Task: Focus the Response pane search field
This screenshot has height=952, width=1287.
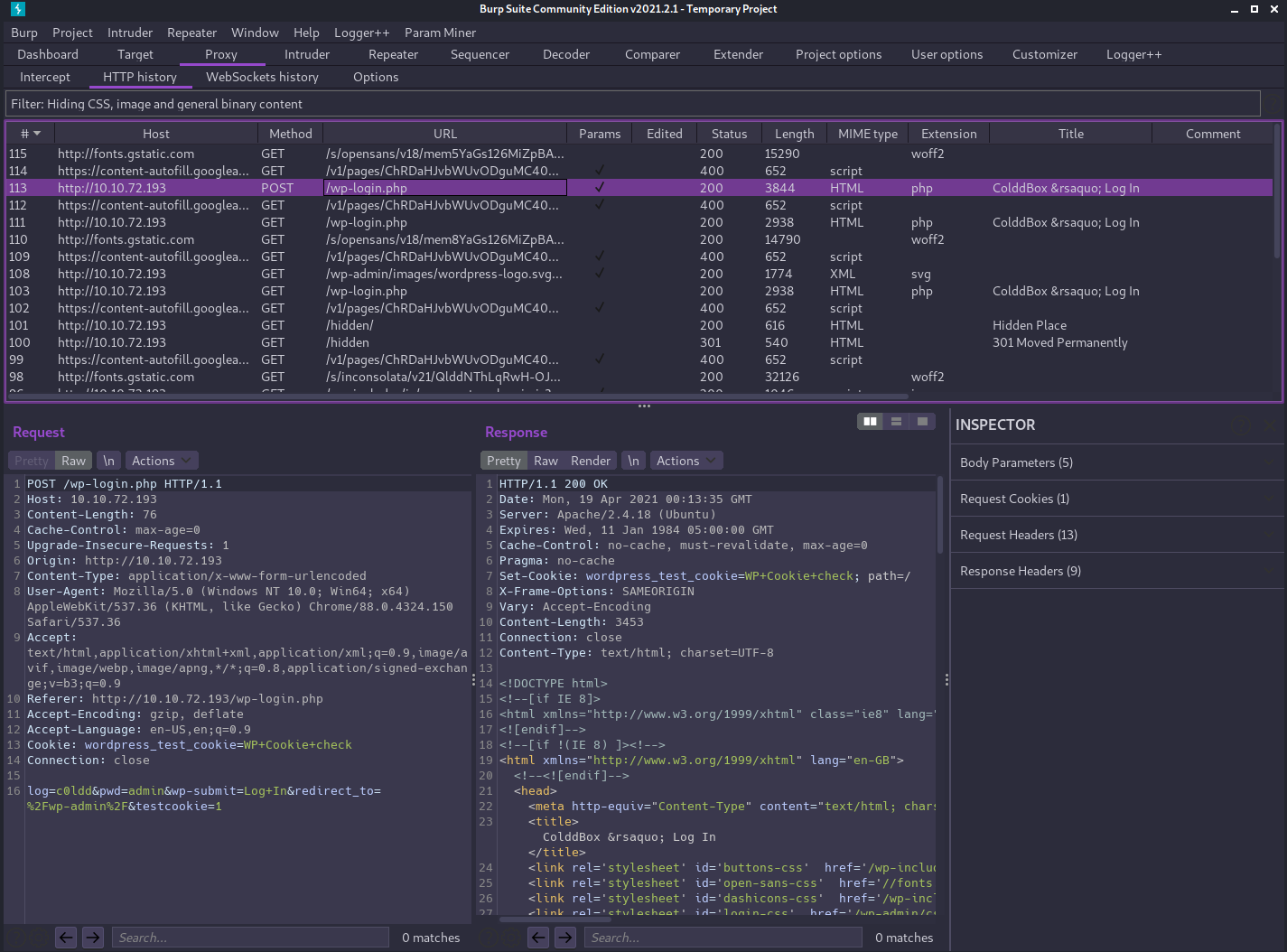Action: click(x=723, y=938)
